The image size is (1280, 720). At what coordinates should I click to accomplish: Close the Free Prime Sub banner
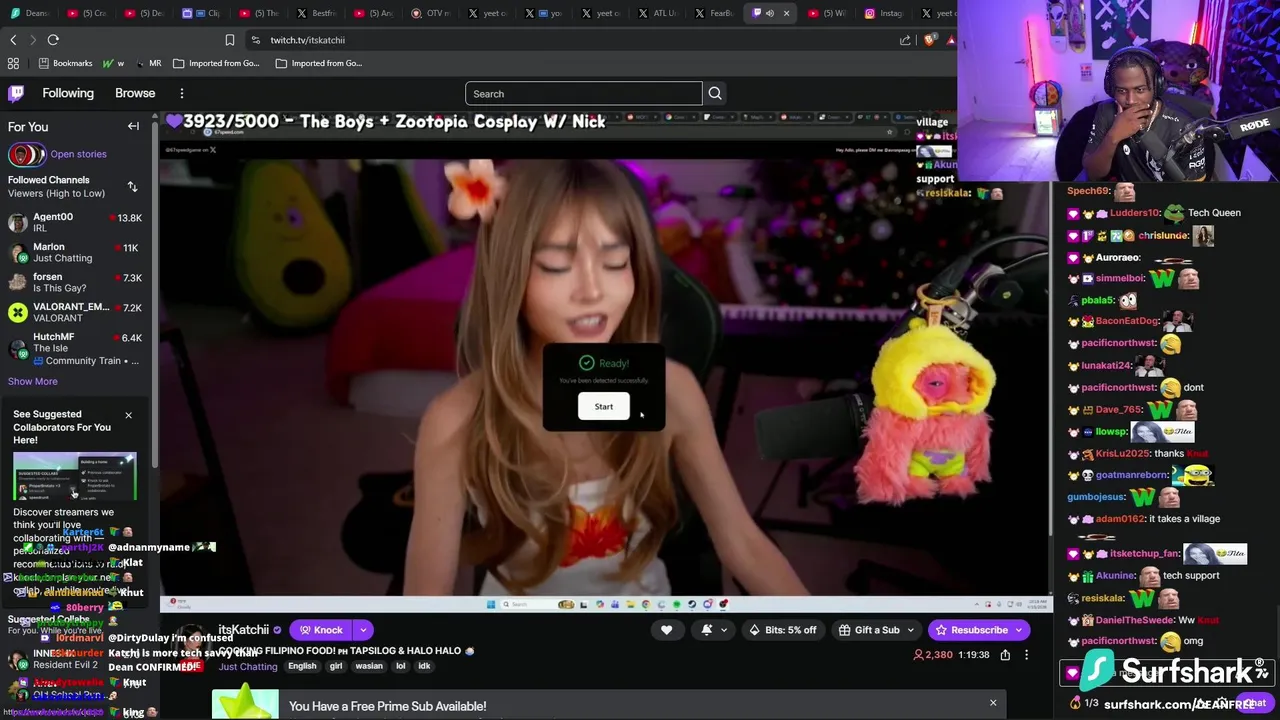tap(993, 703)
